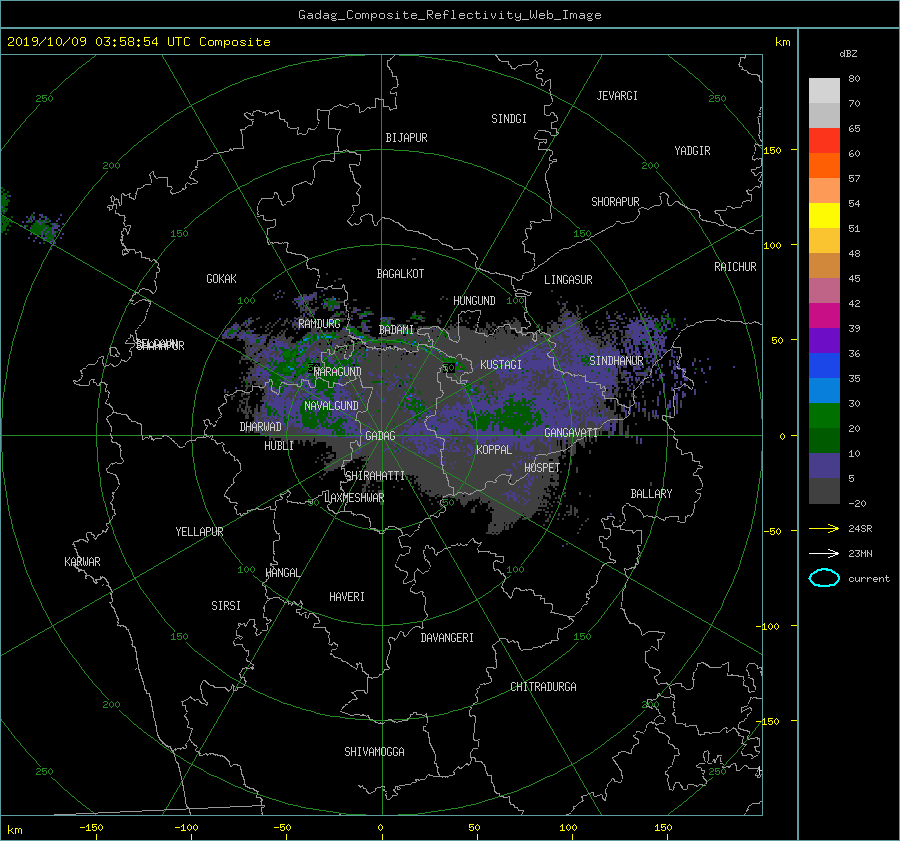Viewport: 900px width, 841px height.
Task: Click the HAVERI city label
Action: pyautogui.click(x=347, y=596)
